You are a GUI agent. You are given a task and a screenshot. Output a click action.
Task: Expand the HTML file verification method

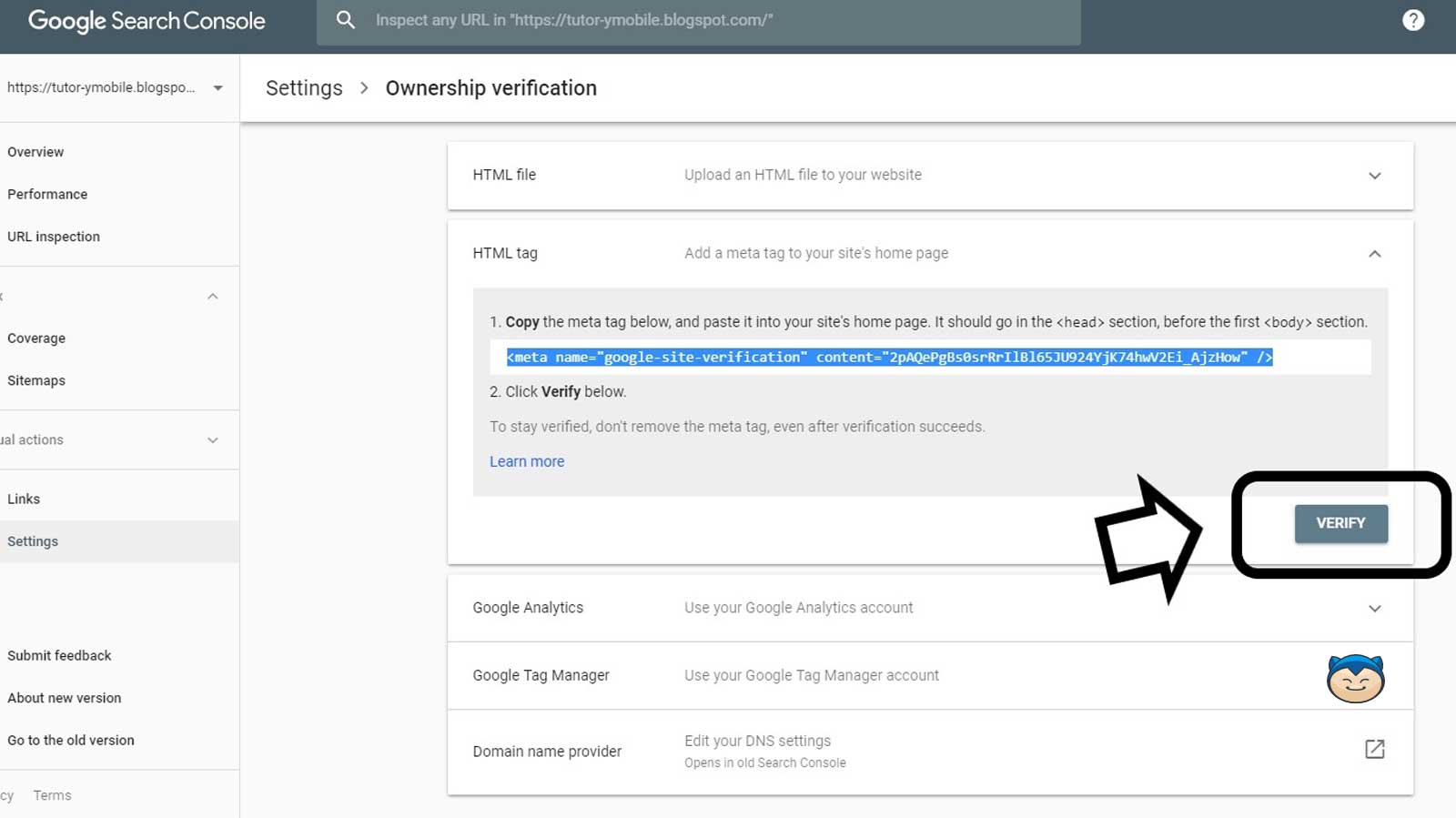1374,176
